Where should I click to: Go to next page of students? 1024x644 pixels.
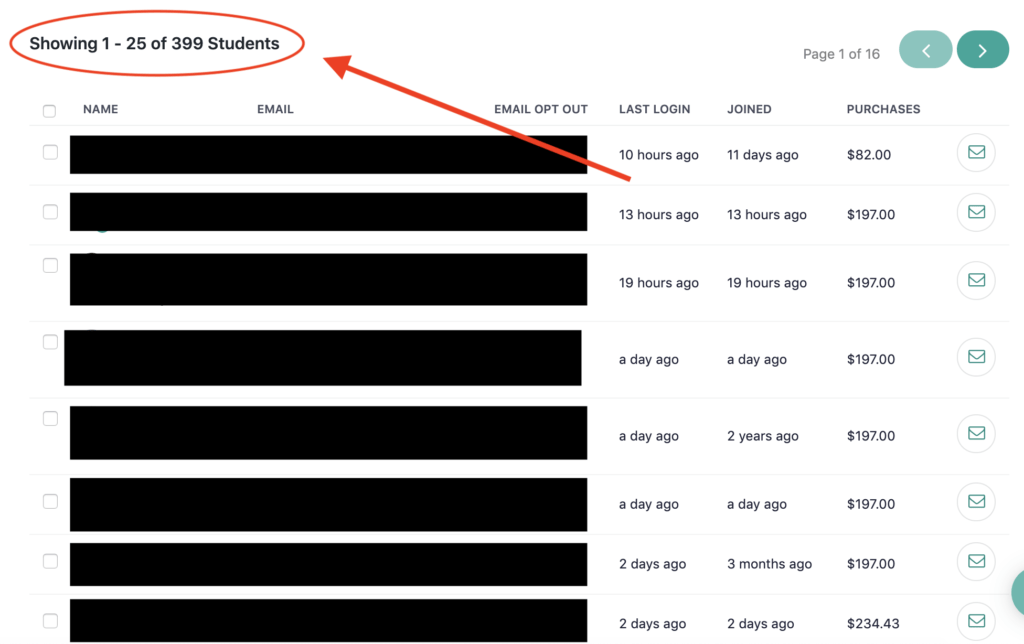click(x=983, y=50)
